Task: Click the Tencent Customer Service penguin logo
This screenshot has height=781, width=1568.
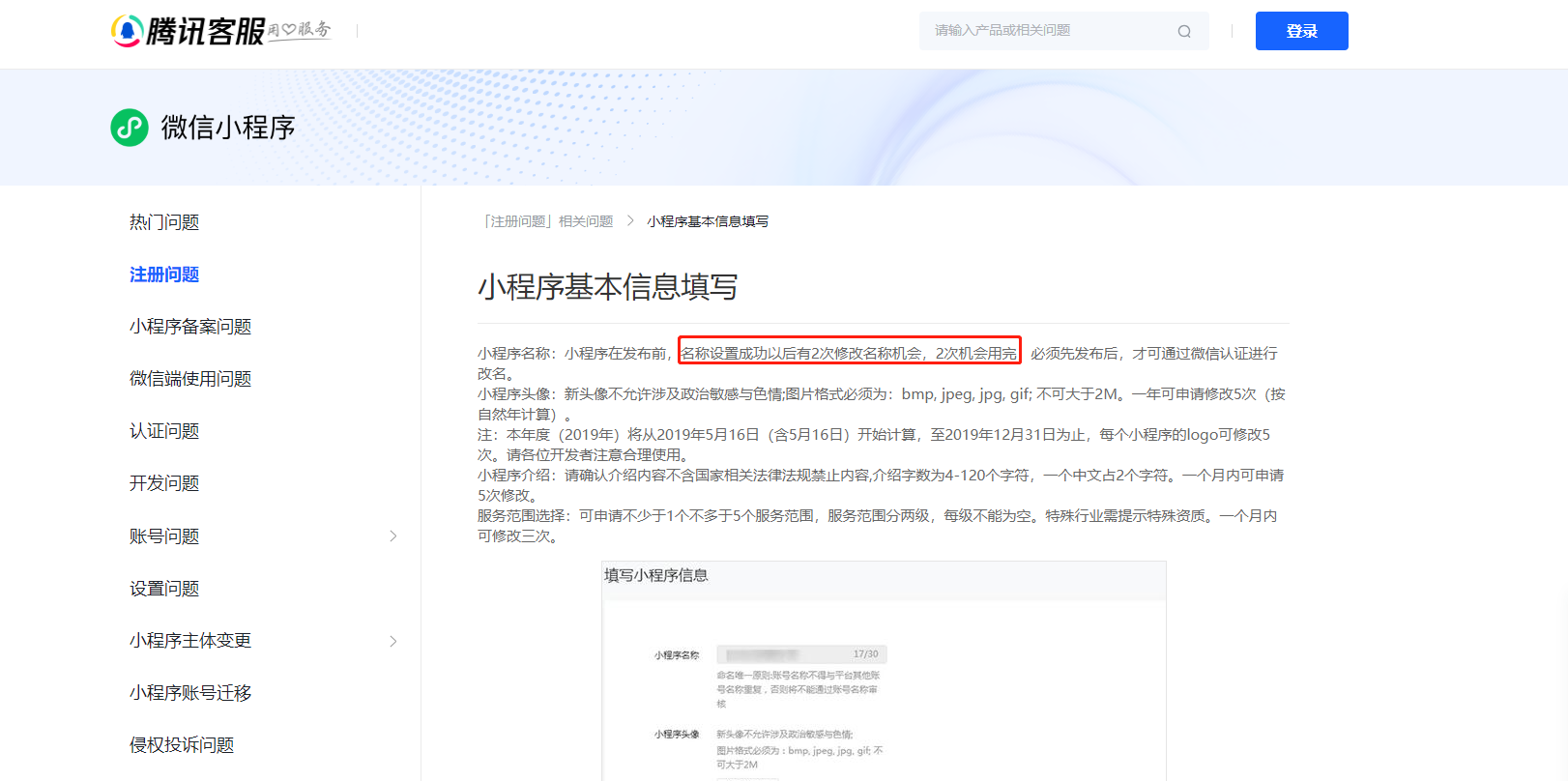Action: click(127, 31)
